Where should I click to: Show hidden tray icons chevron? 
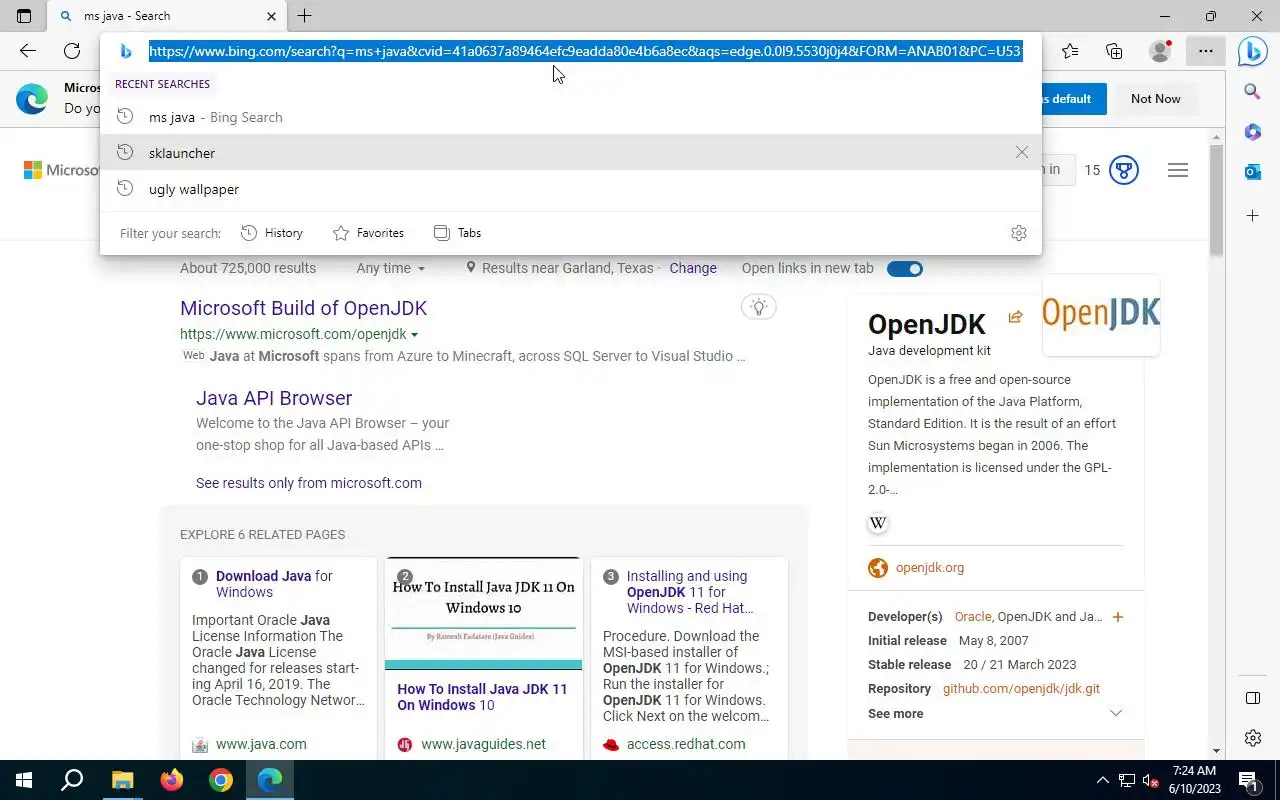click(x=1103, y=780)
